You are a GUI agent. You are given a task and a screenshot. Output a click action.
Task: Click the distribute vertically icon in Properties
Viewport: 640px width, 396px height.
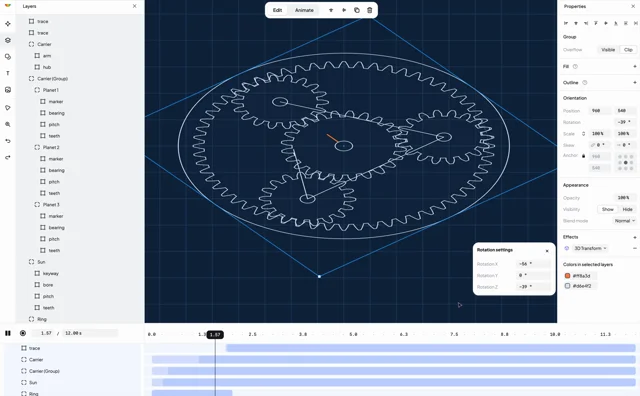(626, 23)
